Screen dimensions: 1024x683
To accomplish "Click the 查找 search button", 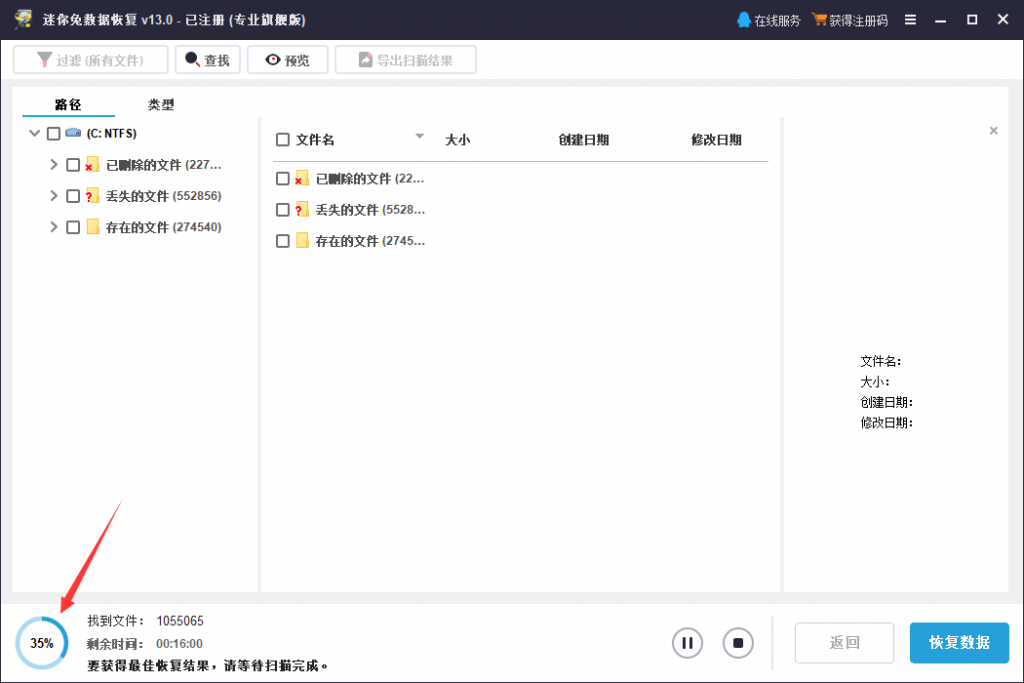I will (x=208, y=60).
